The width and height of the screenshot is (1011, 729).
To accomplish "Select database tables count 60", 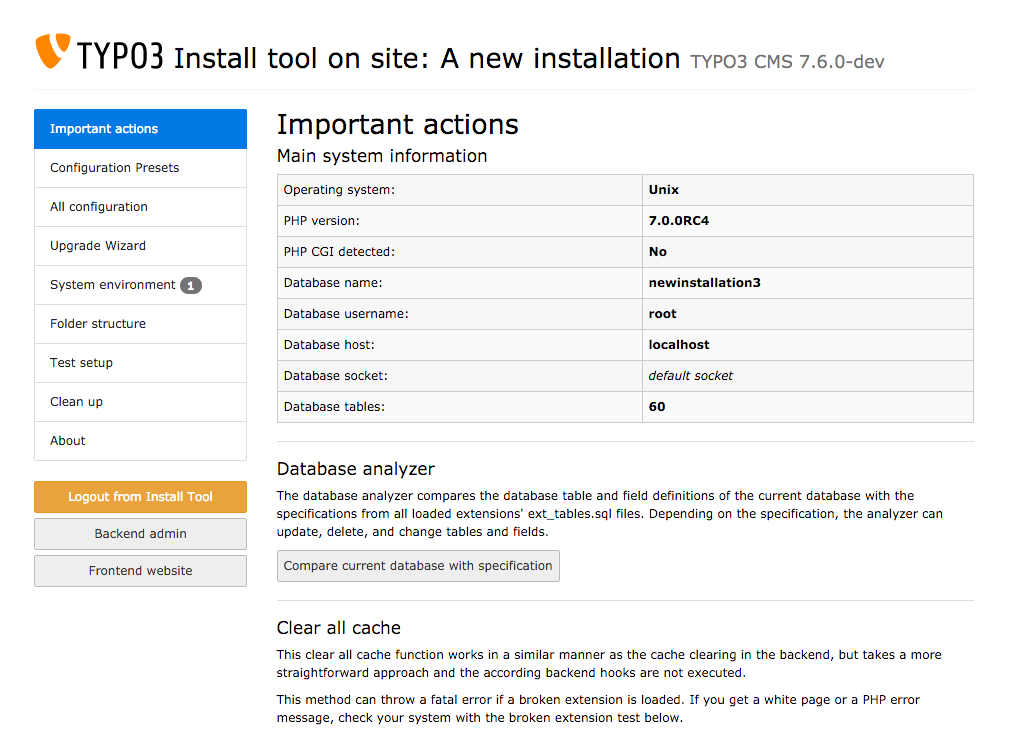I will pyautogui.click(x=656, y=407).
